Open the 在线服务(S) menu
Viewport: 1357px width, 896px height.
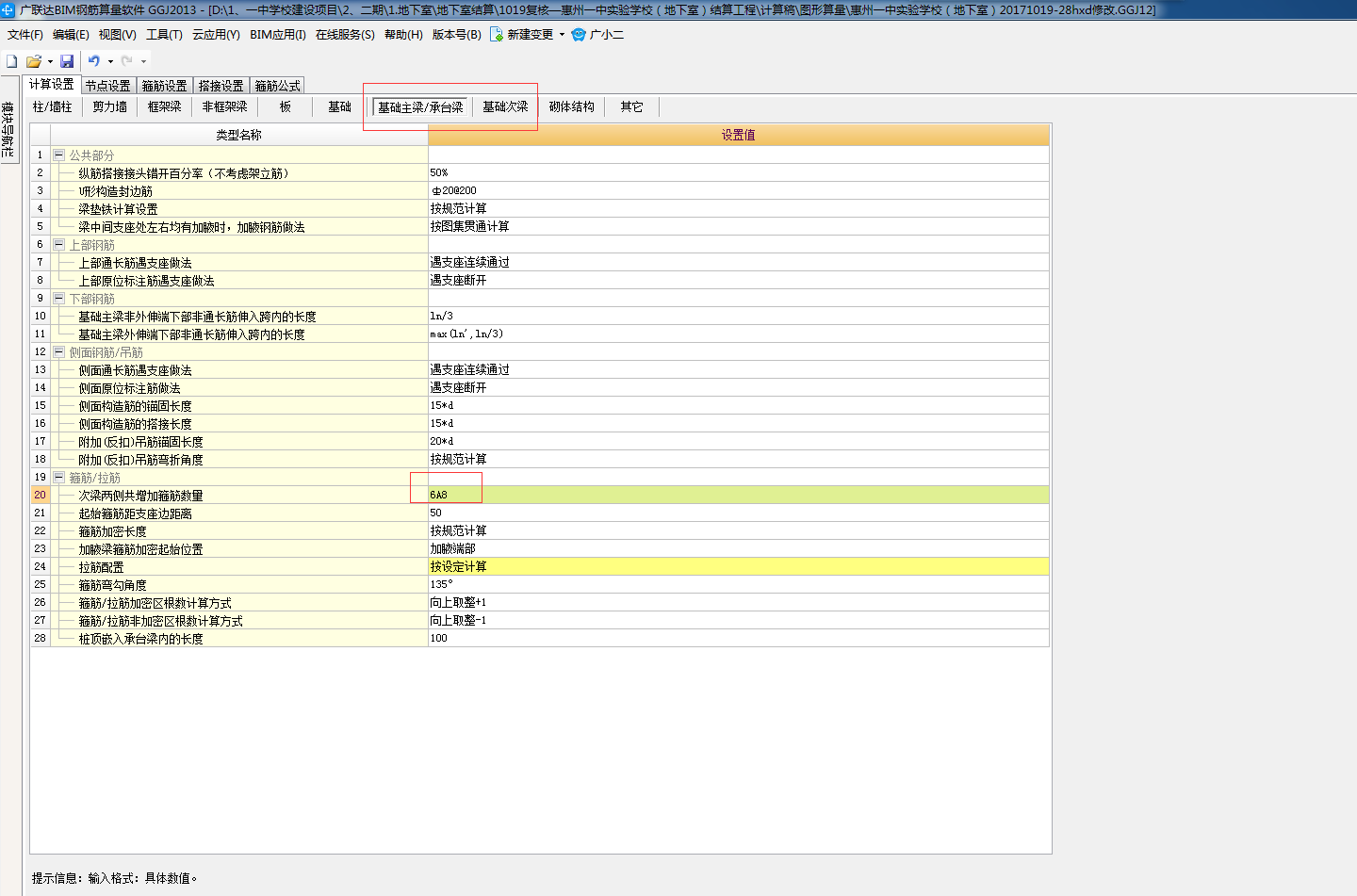click(x=345, y=34)
